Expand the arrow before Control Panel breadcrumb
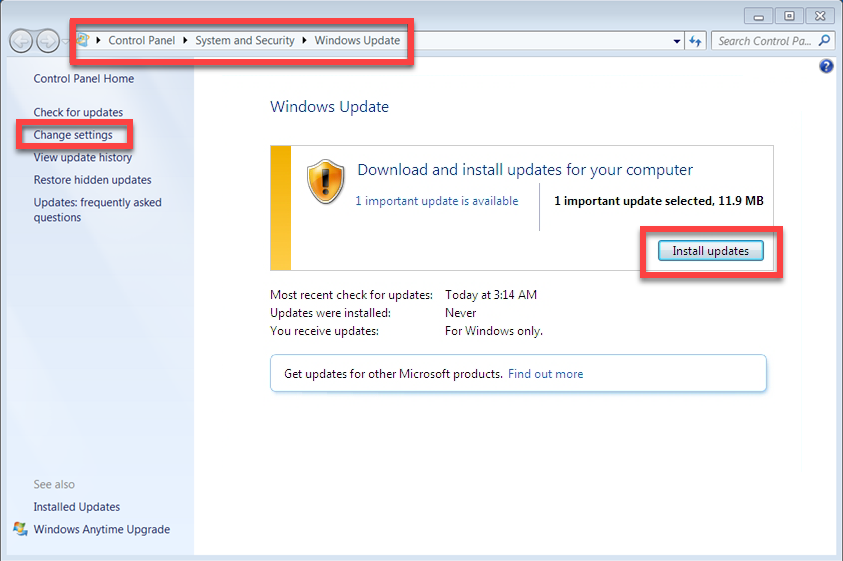Screen dimensions: 843x561 pos(98,40)
